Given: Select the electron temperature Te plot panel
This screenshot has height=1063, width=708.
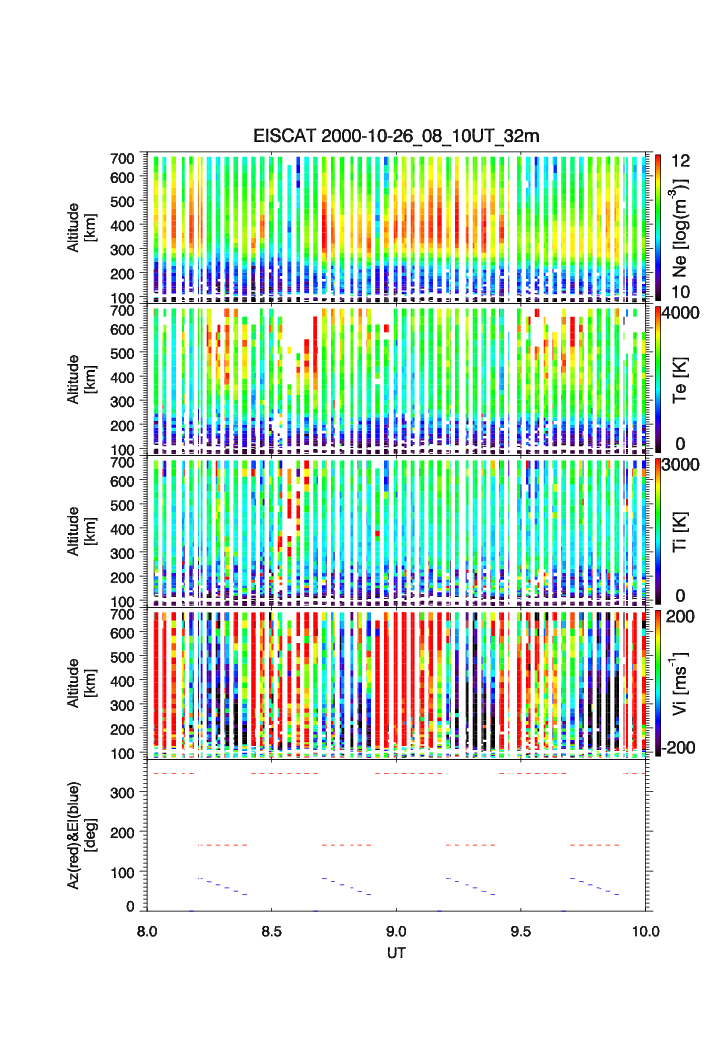Looking at the screenshot, I should pos(397,379).
